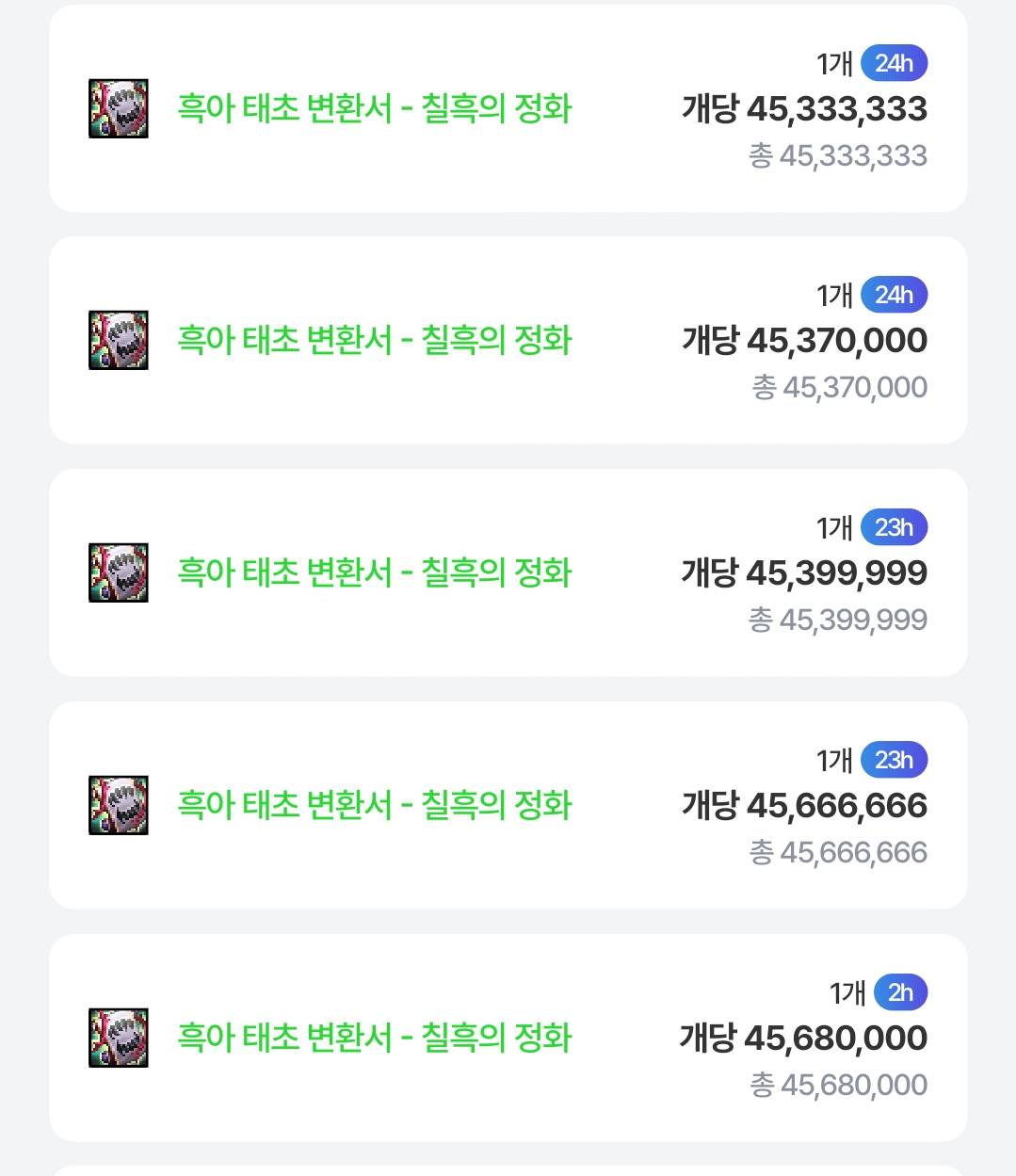Open item name link priced 45,666,666
Image resolution: width=1016 pixels, height=1176 pixels.
tap(375, 805)
